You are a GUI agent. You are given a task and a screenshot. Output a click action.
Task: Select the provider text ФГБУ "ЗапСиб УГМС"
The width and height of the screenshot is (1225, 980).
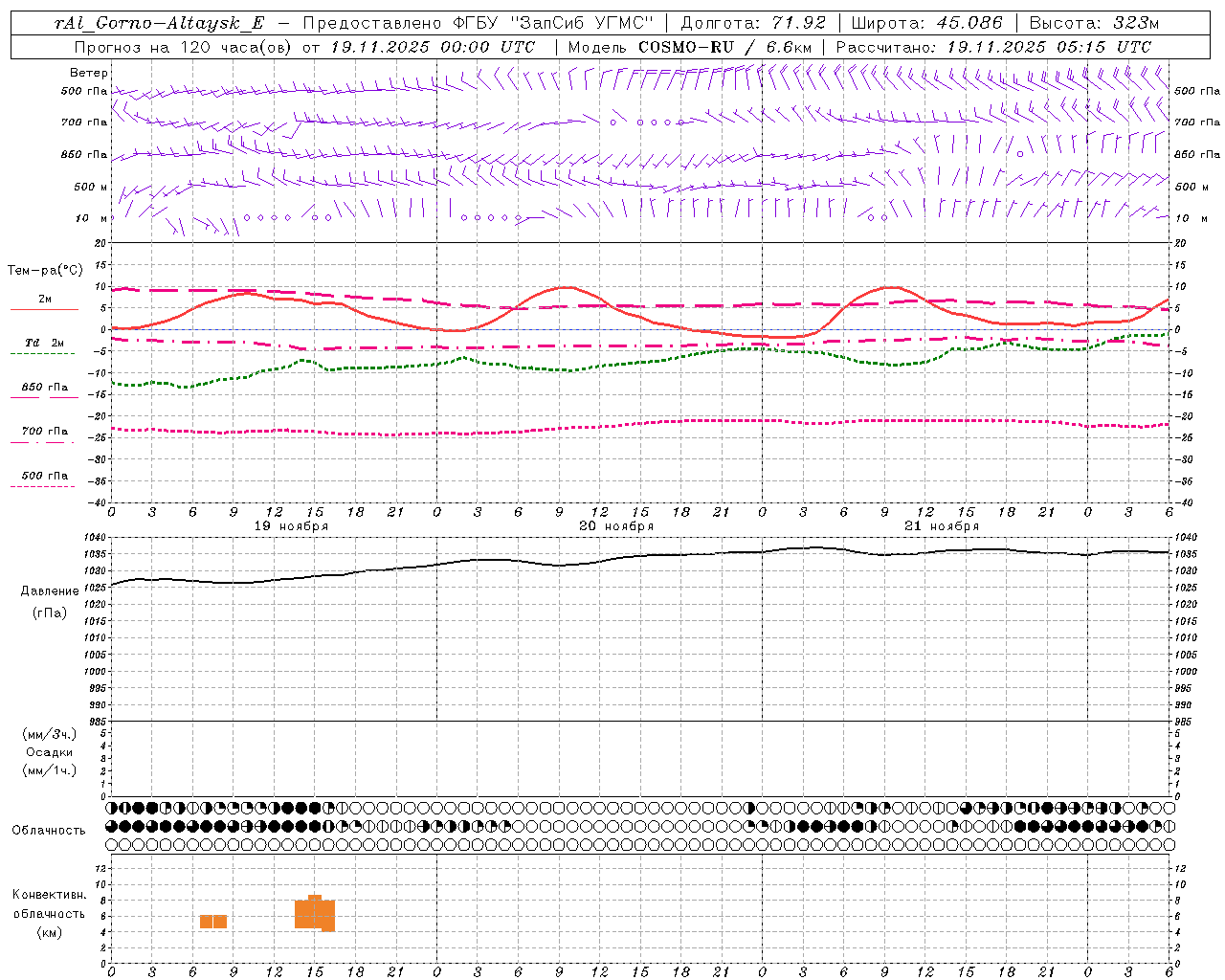(552, 23)
